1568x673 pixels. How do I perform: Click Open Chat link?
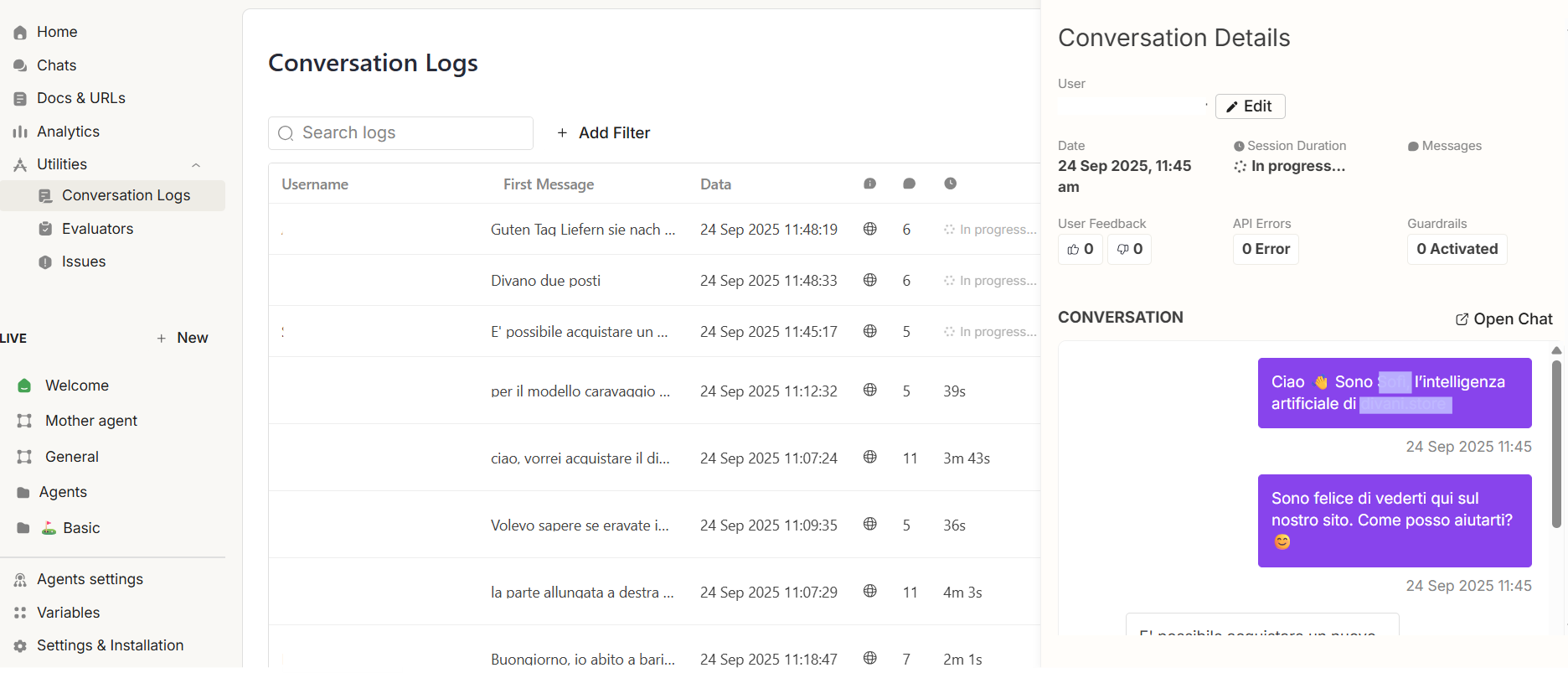coord(1504,319)
